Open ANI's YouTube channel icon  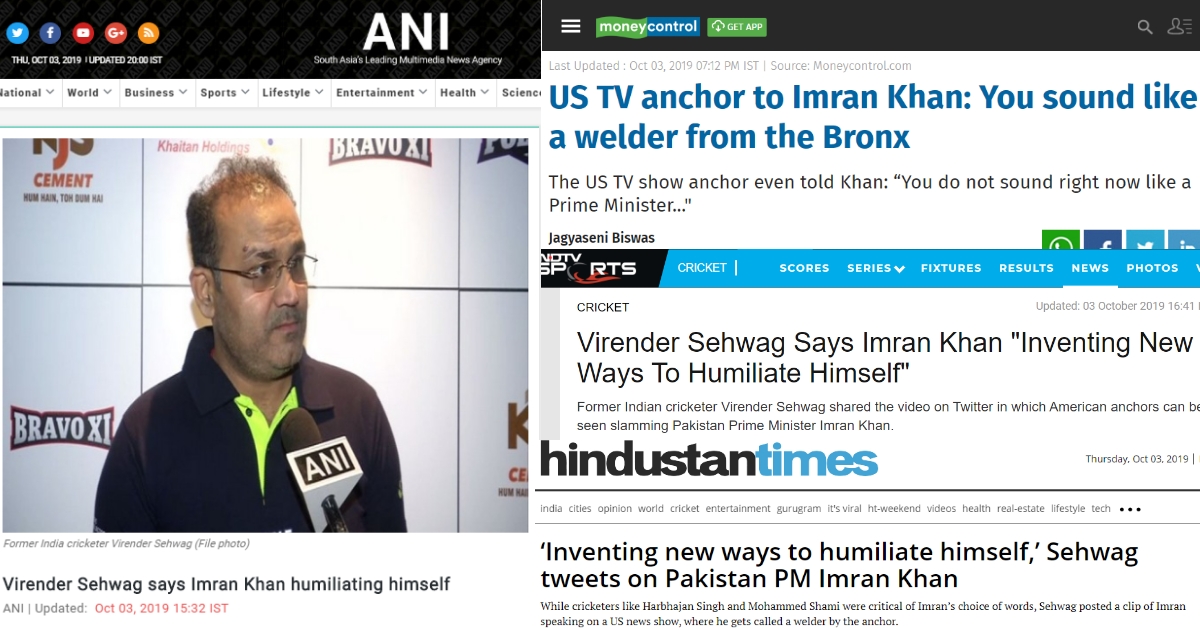click(83, 33)
